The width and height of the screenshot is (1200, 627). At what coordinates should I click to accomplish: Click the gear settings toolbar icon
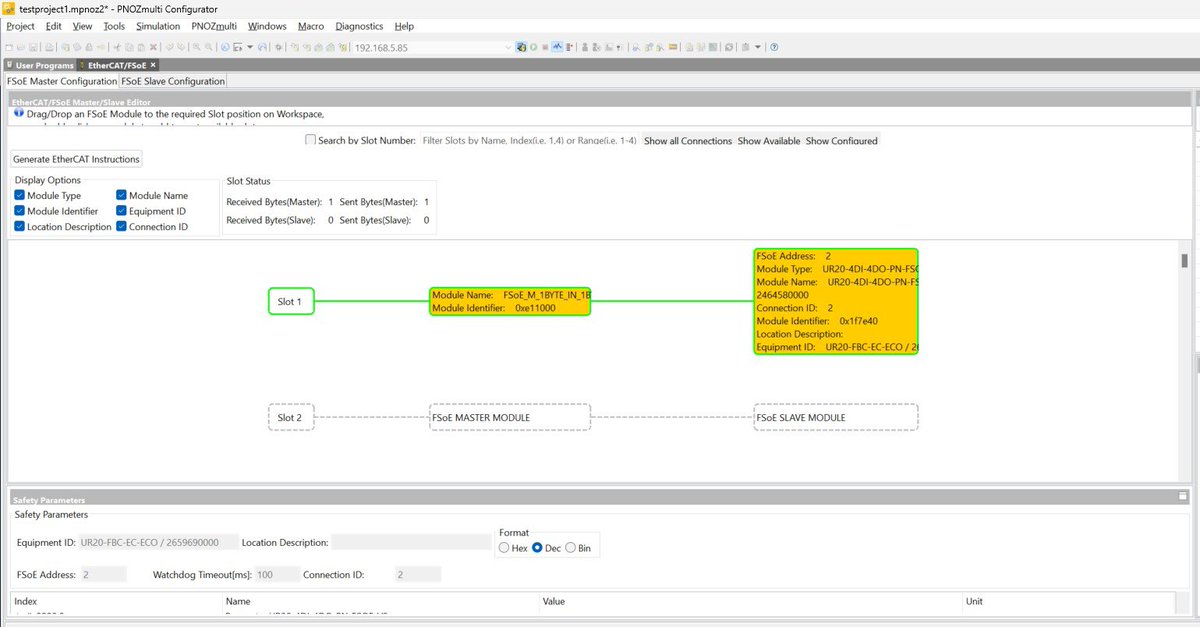(x=278, y=47)
